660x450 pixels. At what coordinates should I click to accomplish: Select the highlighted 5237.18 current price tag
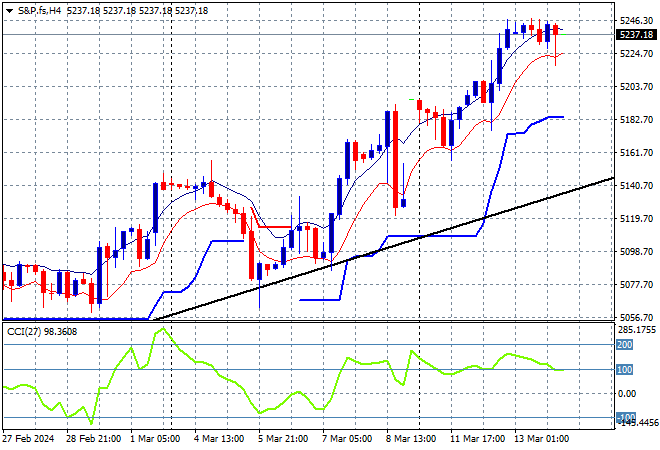(x=637, y=35)
